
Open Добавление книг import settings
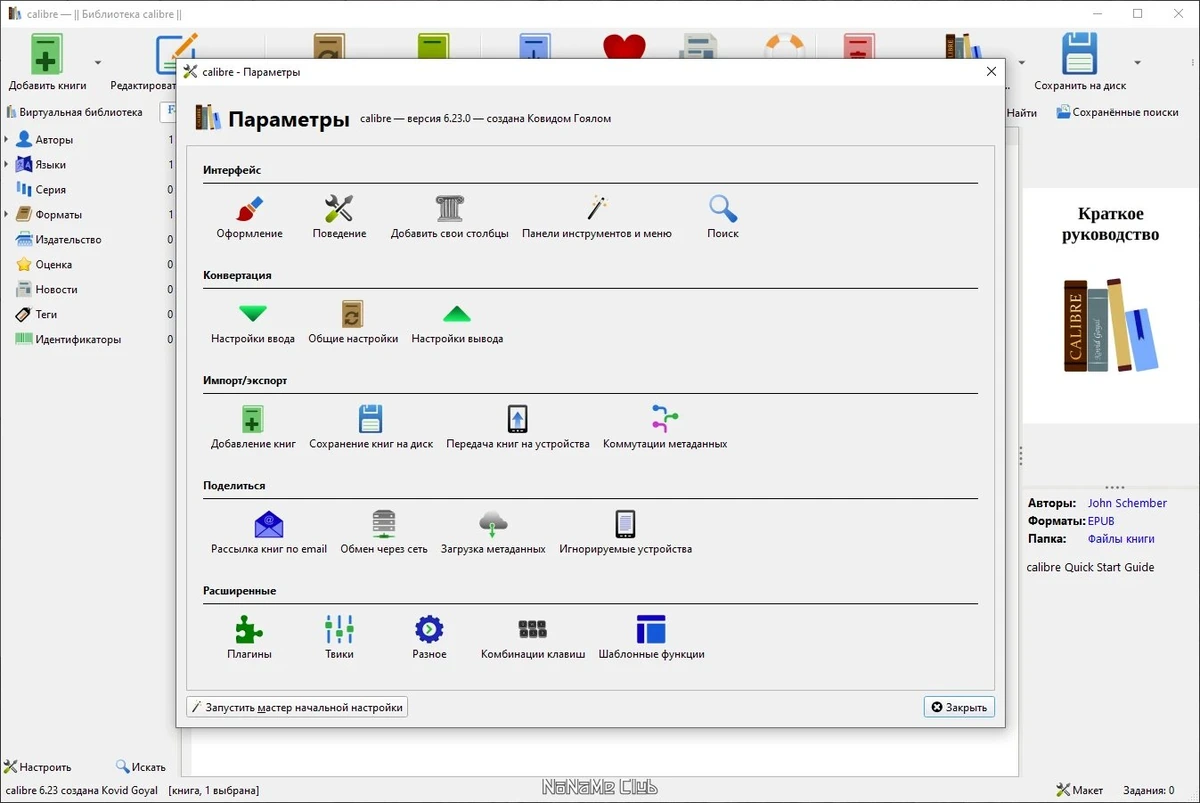click(x=253, y=427)
